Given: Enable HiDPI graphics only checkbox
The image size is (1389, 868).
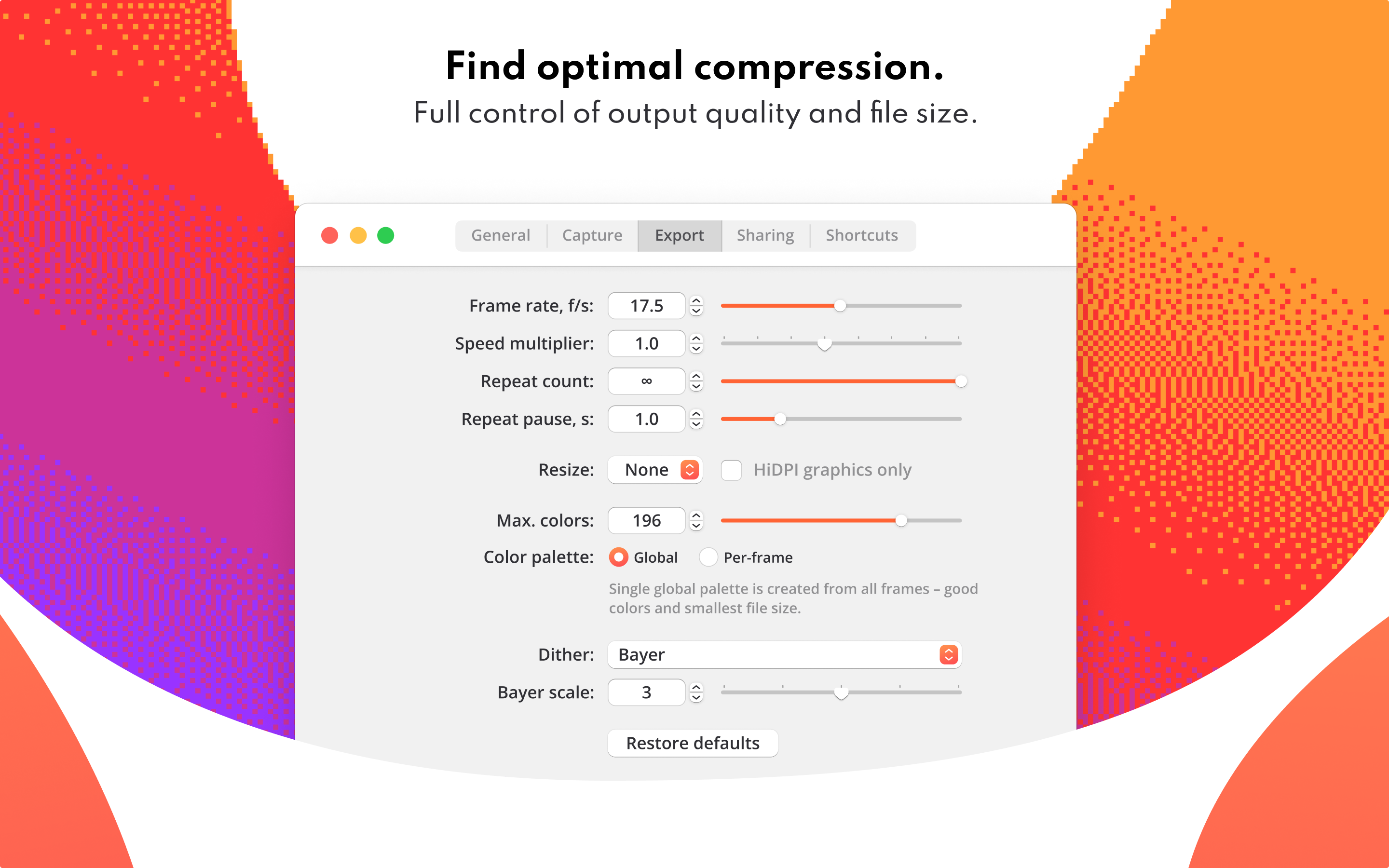Looking at the screenshot, I should click(731, 470).
